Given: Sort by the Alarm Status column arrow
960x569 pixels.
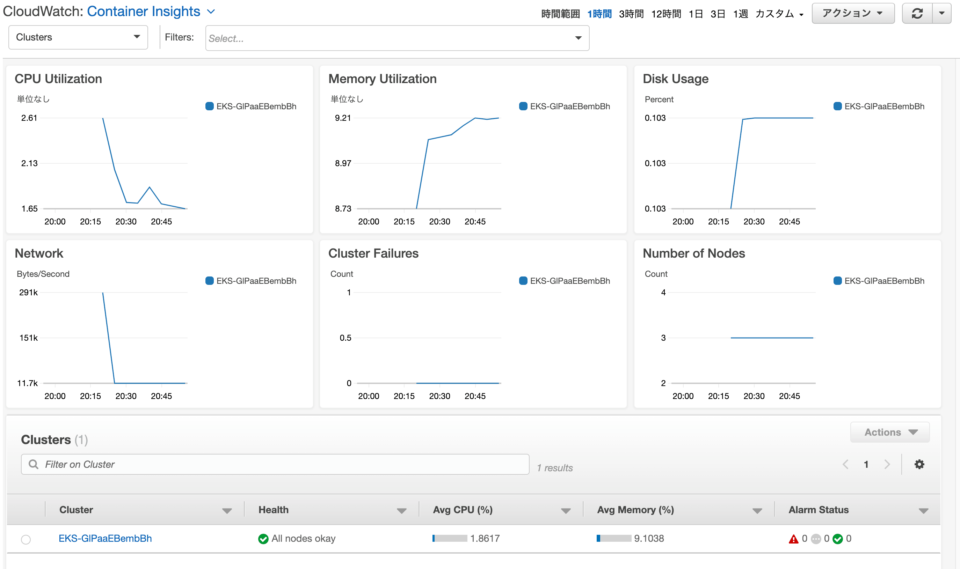Looking at the screenshot, I should [x=923, y=510].
